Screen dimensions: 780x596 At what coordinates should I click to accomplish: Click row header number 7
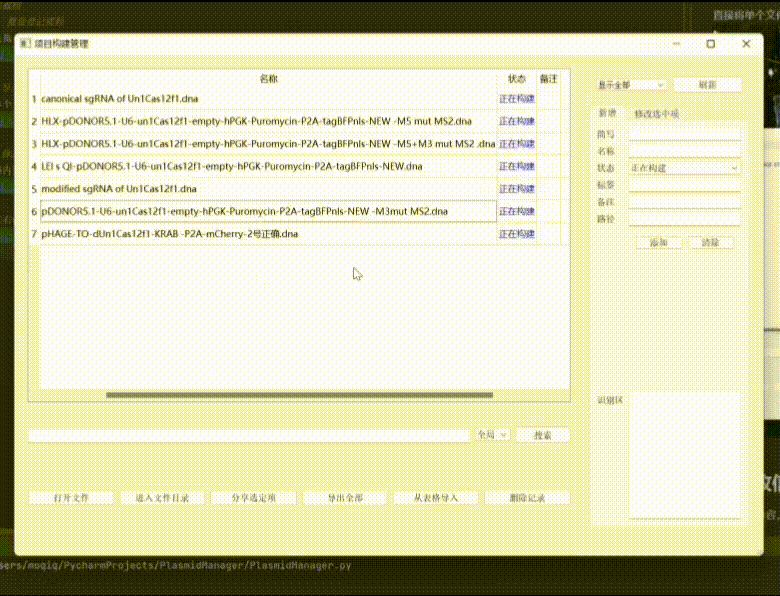click(x=34, y=234)
